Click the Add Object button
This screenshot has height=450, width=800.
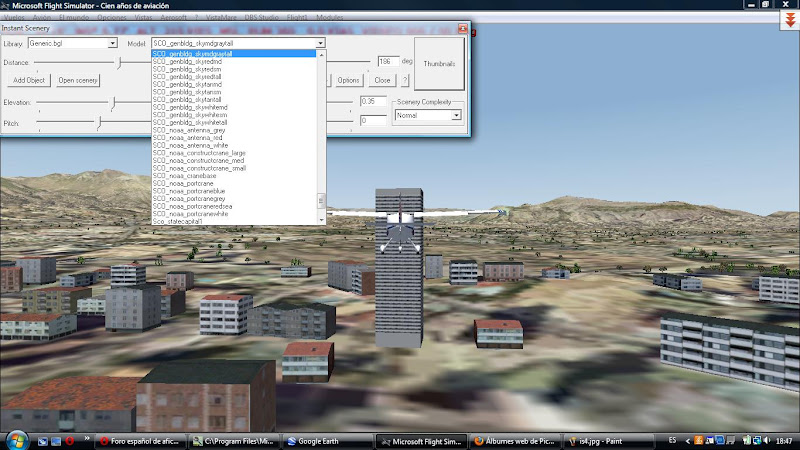click(29, 80)
